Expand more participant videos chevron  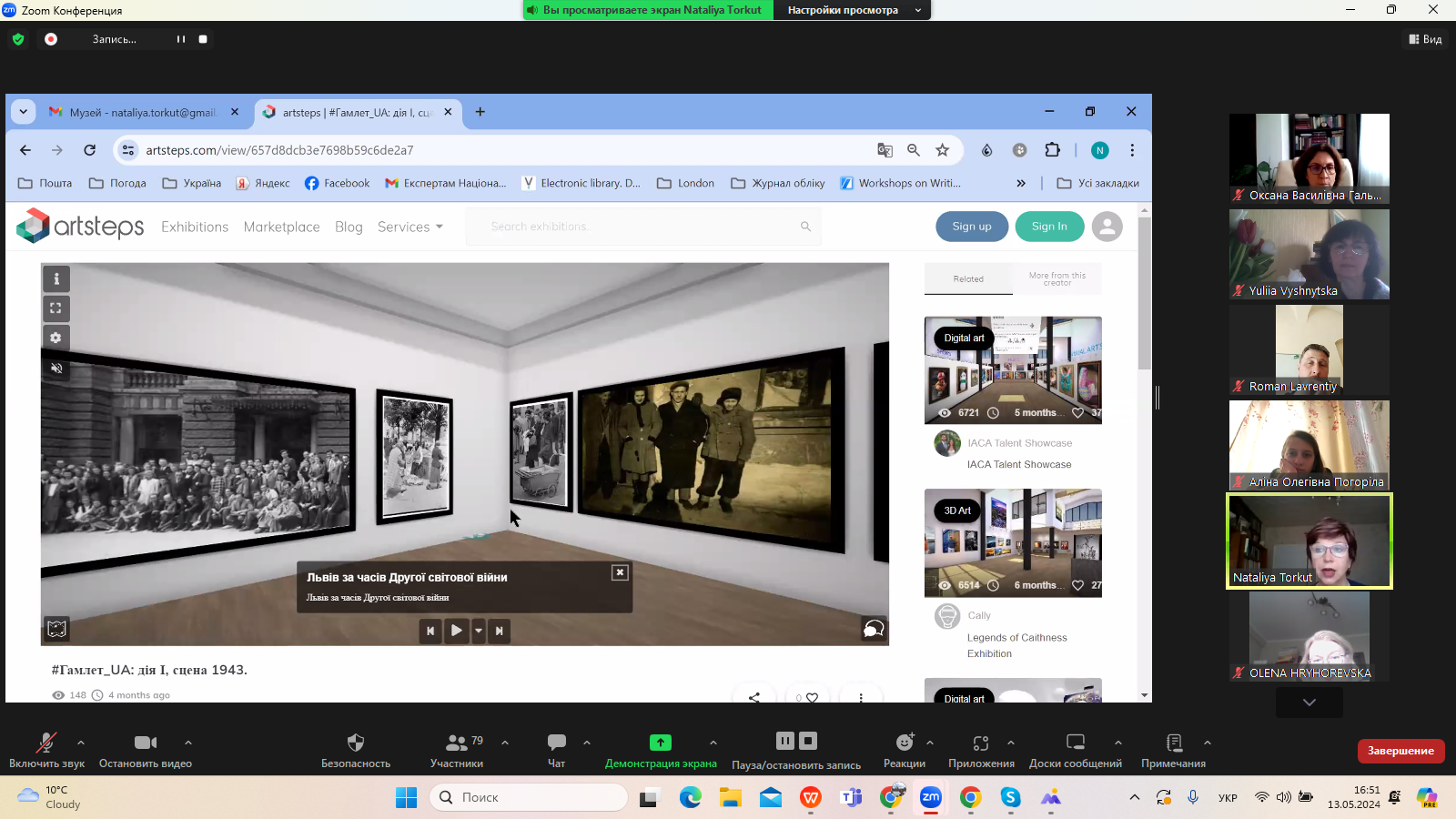tap(1309, 702)
